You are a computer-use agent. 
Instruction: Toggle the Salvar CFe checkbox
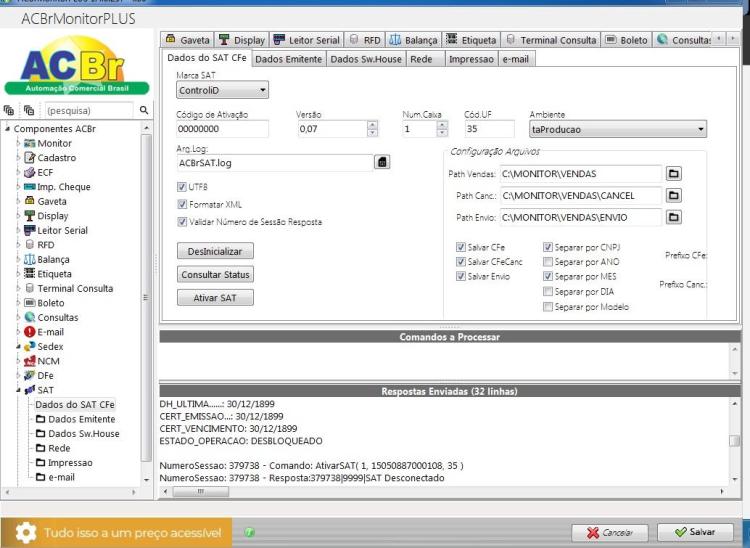[x=461, y=247]
